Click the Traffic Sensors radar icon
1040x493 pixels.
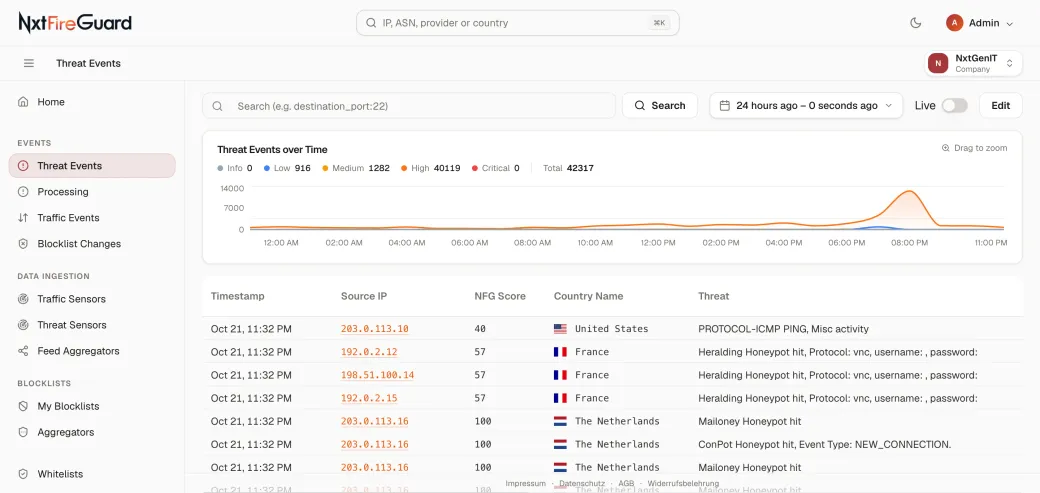(x=23, y=299)
